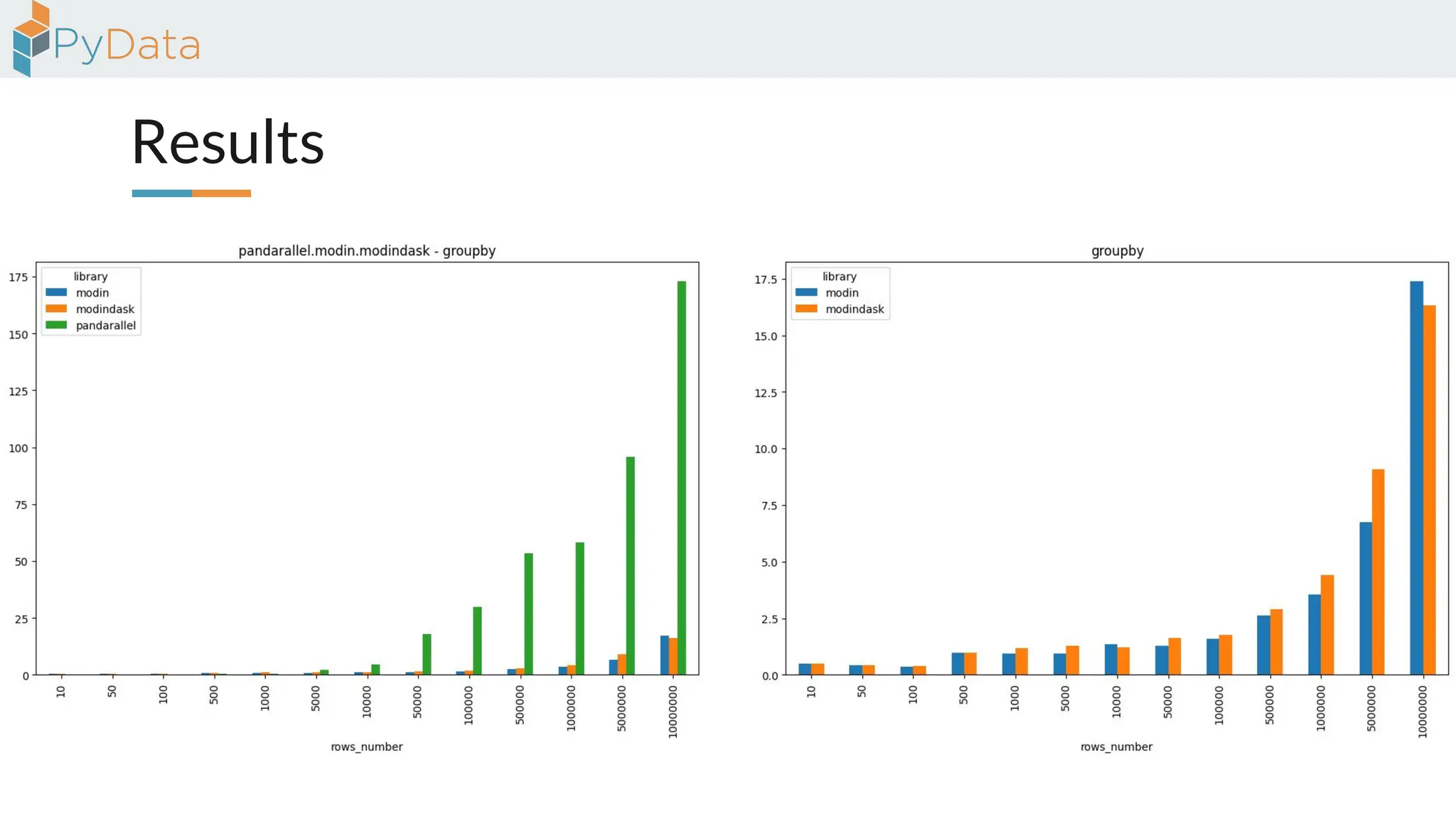Click the orange modindask swatch in the right legend

tap(806, 309)
